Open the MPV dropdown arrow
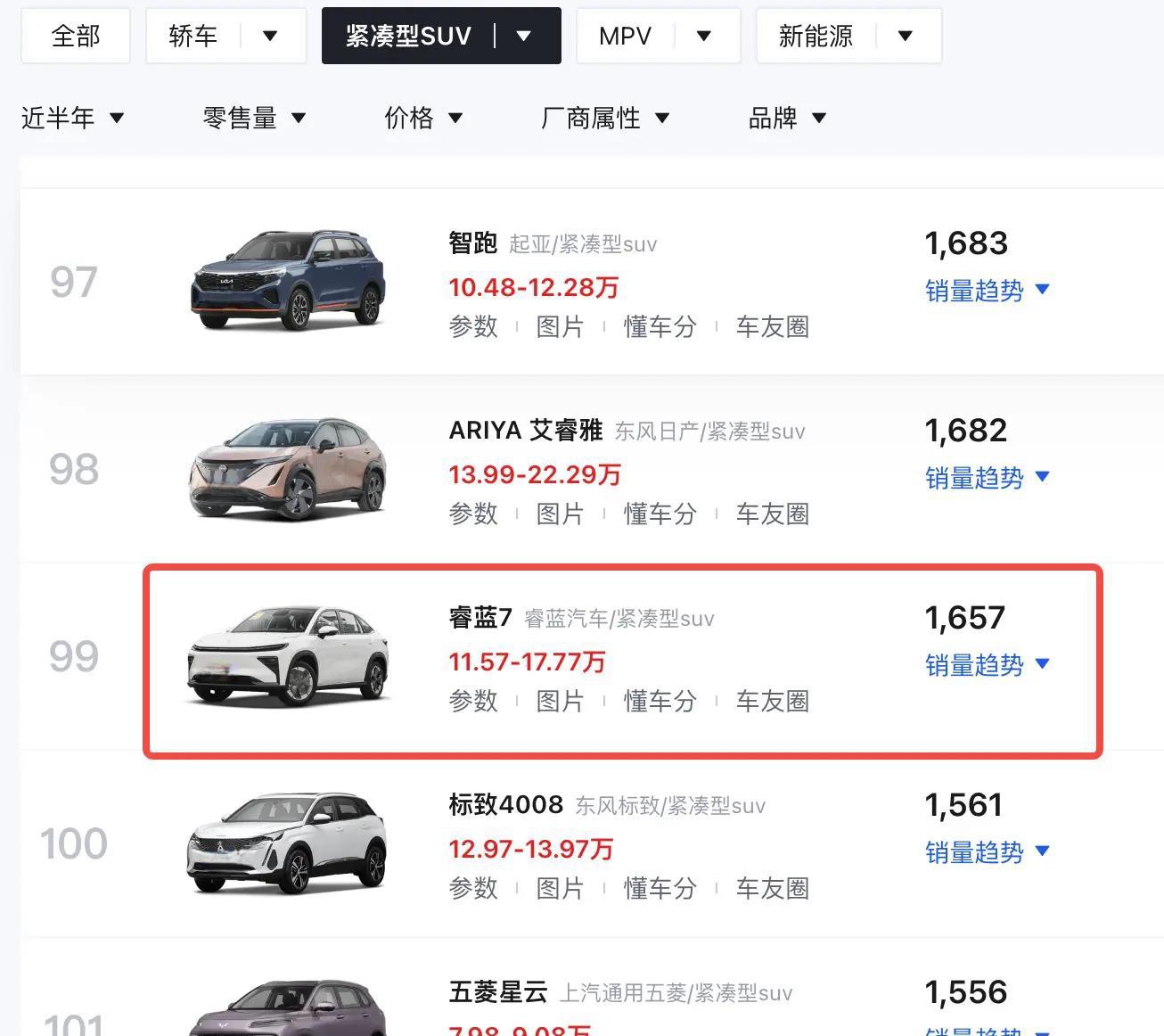 pos(704,37)
